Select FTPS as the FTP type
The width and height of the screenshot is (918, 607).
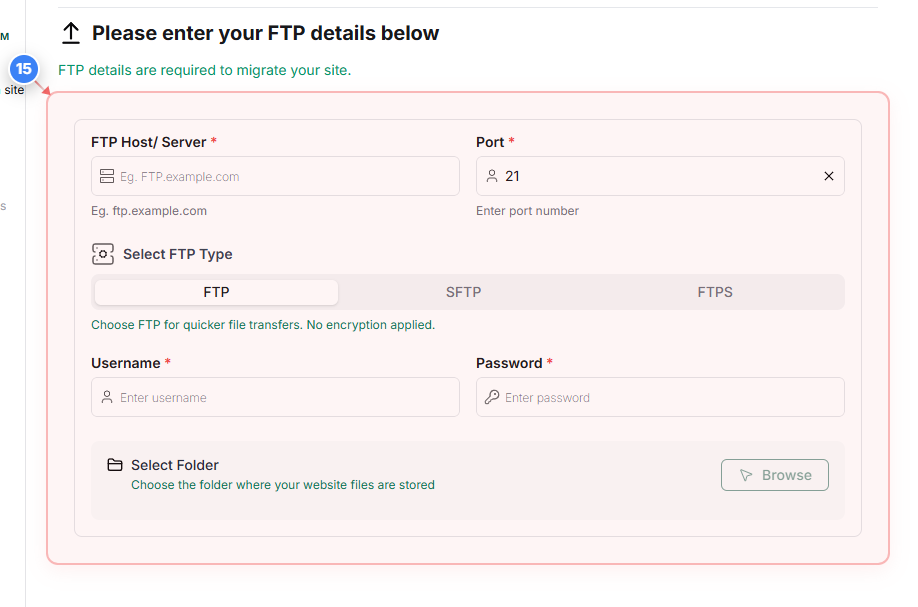(716, 292)
